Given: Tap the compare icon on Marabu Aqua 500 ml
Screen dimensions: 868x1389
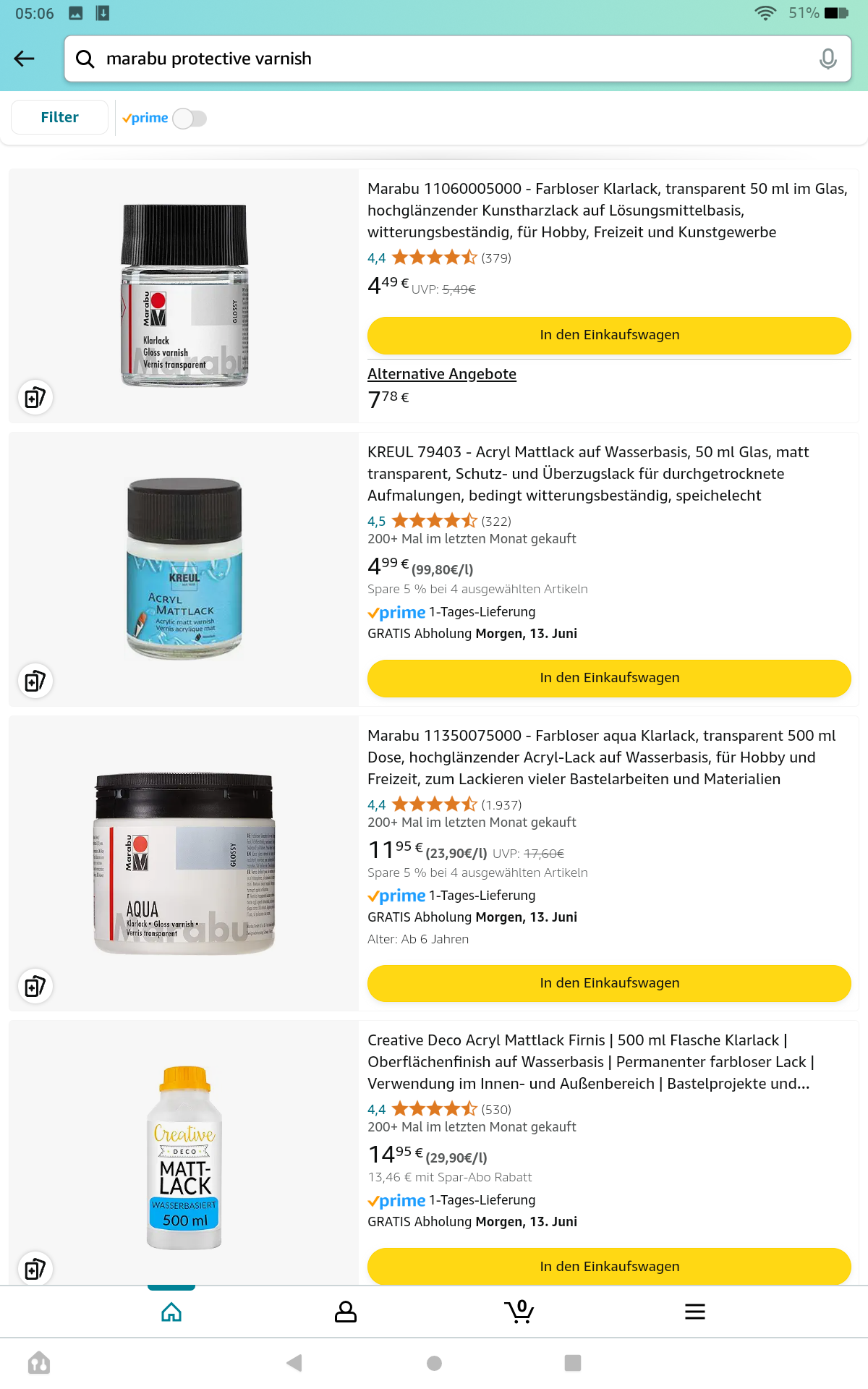Looking at the screenshot, I should [x=35, y=986].
